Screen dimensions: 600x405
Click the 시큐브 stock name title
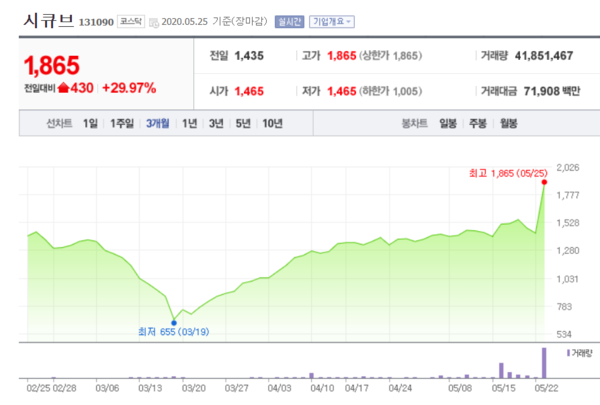[48, 20]
